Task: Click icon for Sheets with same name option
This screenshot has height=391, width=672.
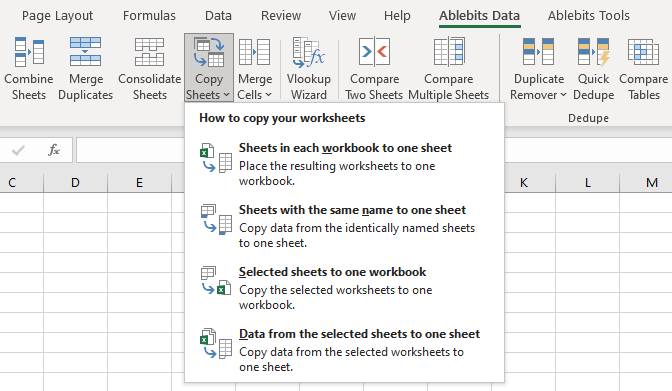Action: point(216,220)
